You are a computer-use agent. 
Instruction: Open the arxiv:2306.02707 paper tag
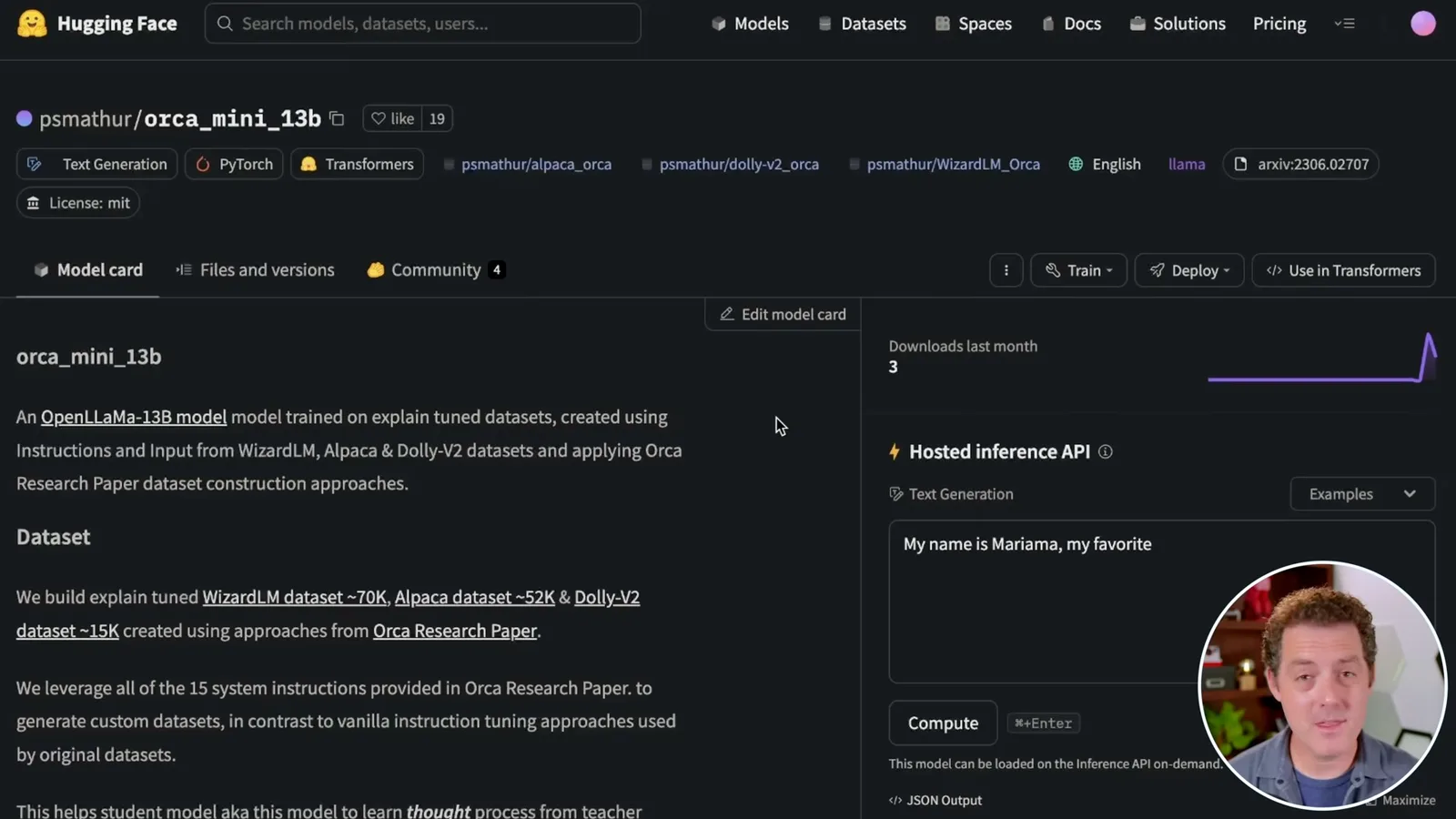point(1300,164)
